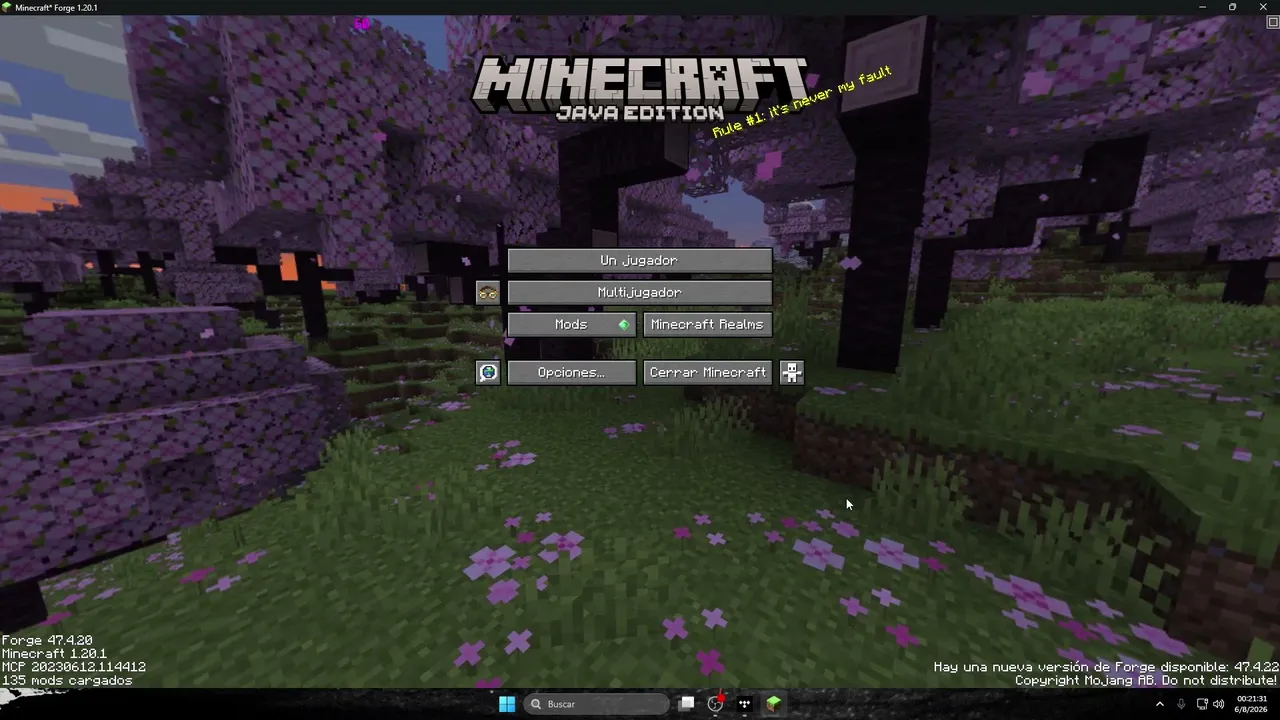Click the Forge update notice text
This screenshot has width=1280, height=720.
click(x=1106, y=667)
